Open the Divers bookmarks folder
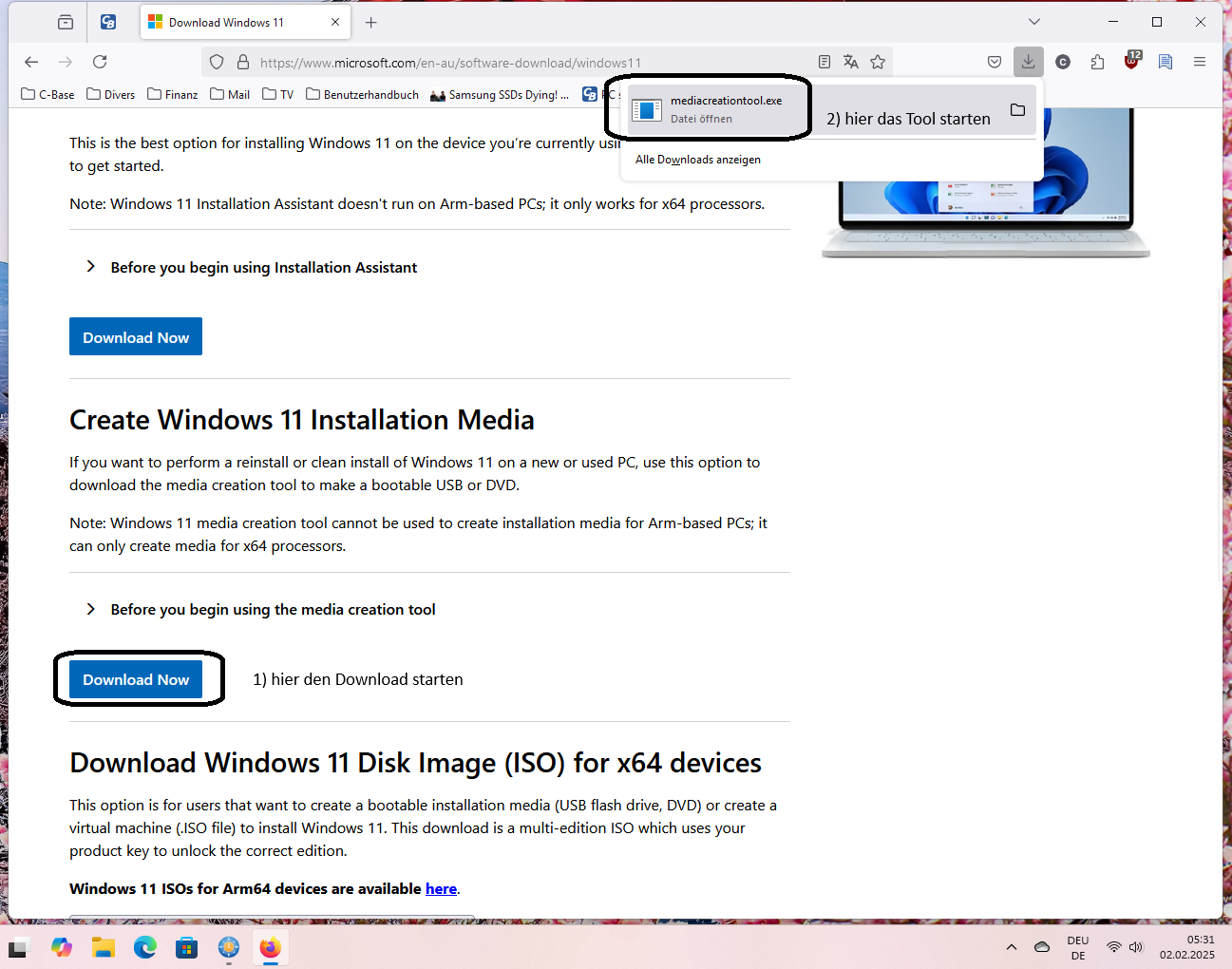1232x969 pixels. coord(110,94)
